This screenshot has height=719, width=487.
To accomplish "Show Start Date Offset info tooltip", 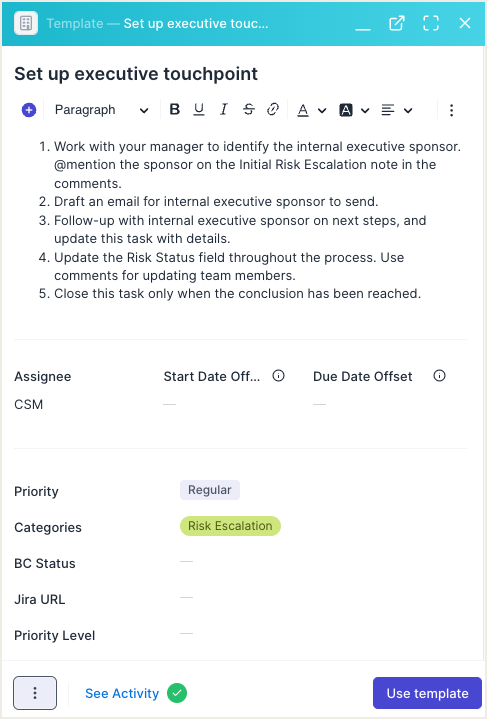I will click(278, 376).
